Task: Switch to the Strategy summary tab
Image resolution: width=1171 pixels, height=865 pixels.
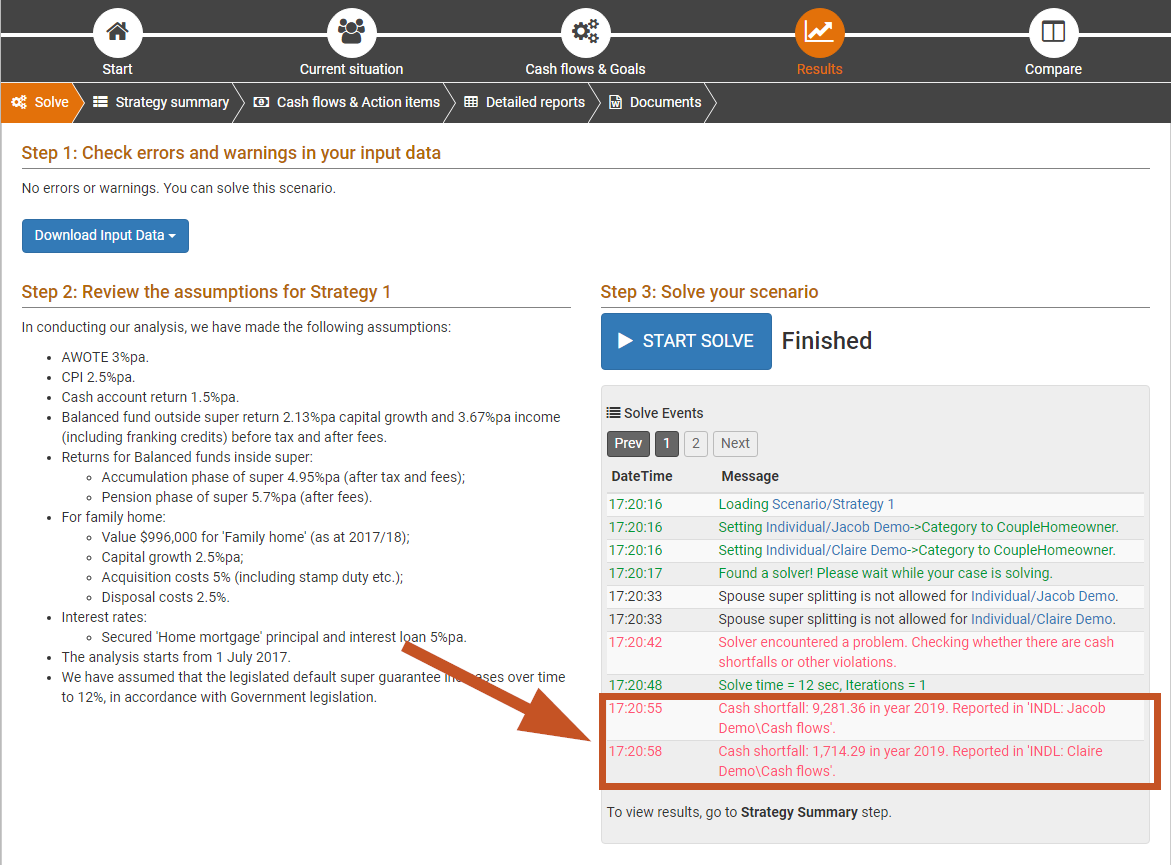Action: [160, 102]
